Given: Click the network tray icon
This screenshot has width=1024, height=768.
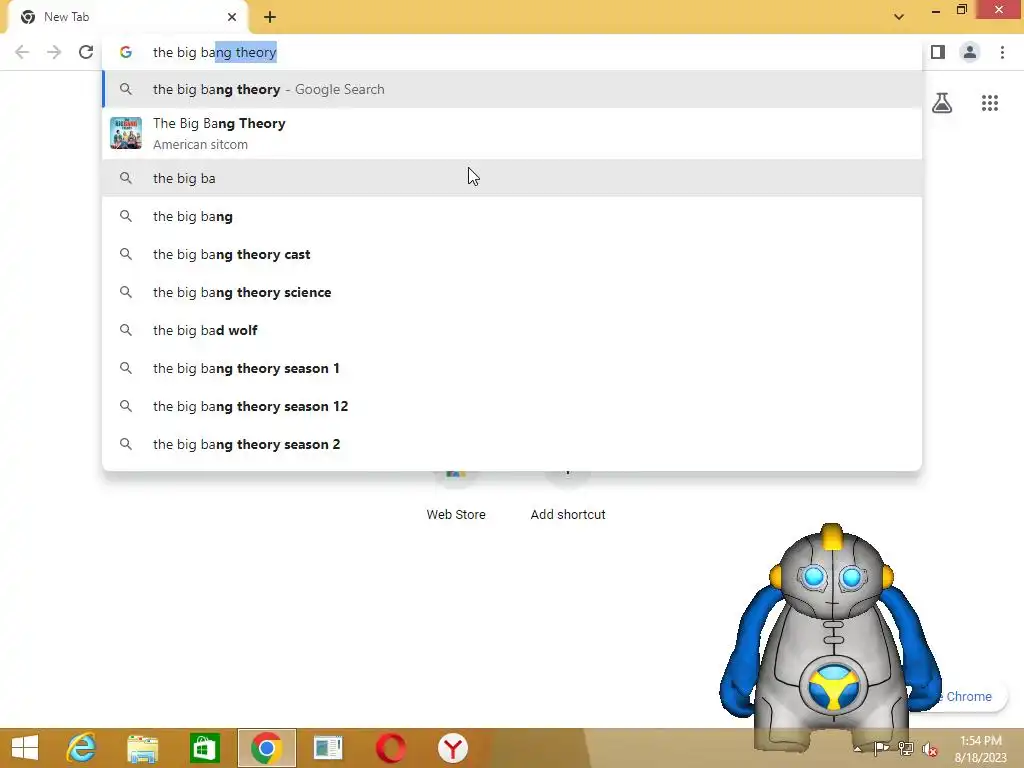Looking at the screenshot, I should click(x=905, y=748).
